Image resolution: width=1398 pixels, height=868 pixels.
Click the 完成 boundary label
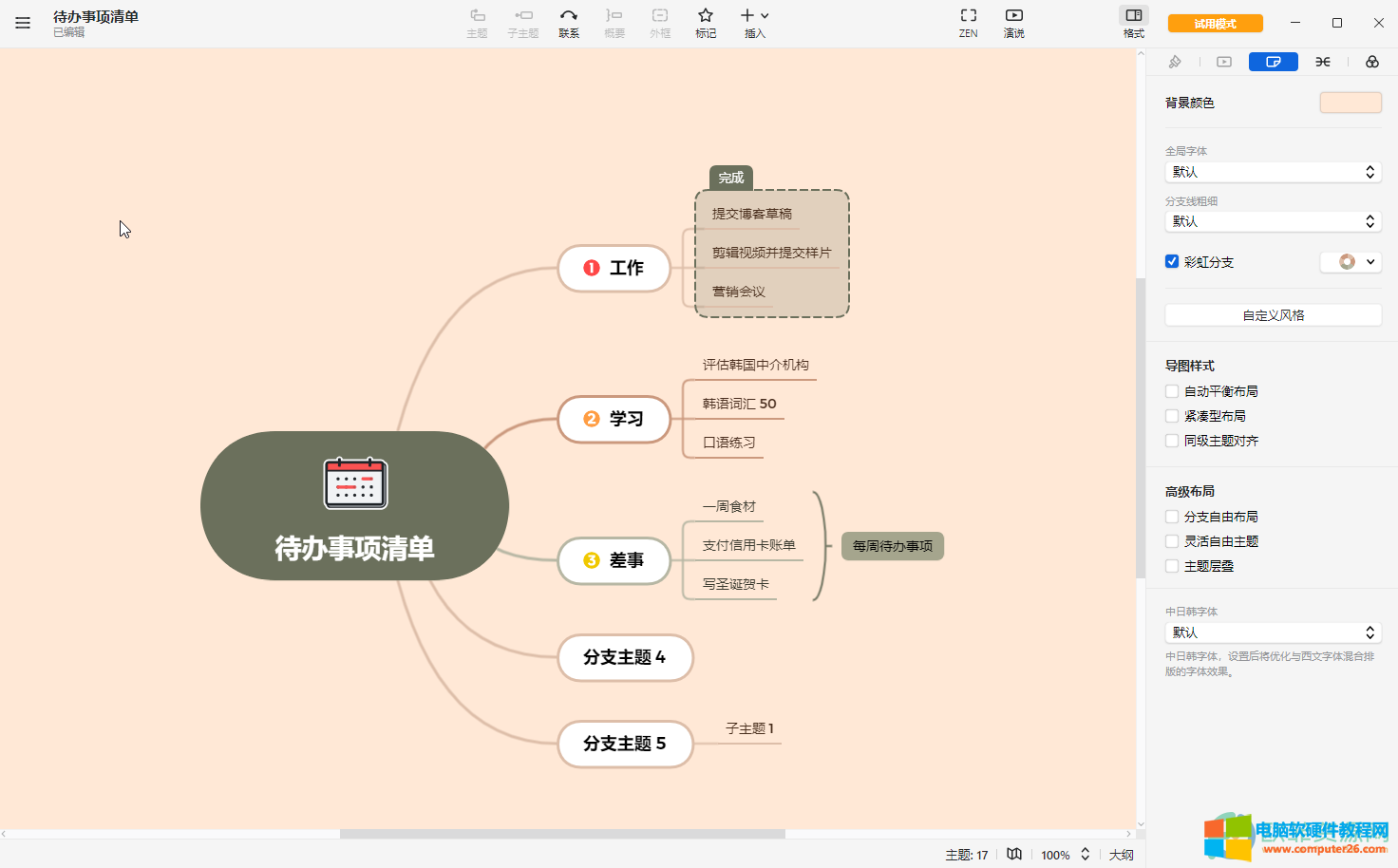[x=731, y=178]
